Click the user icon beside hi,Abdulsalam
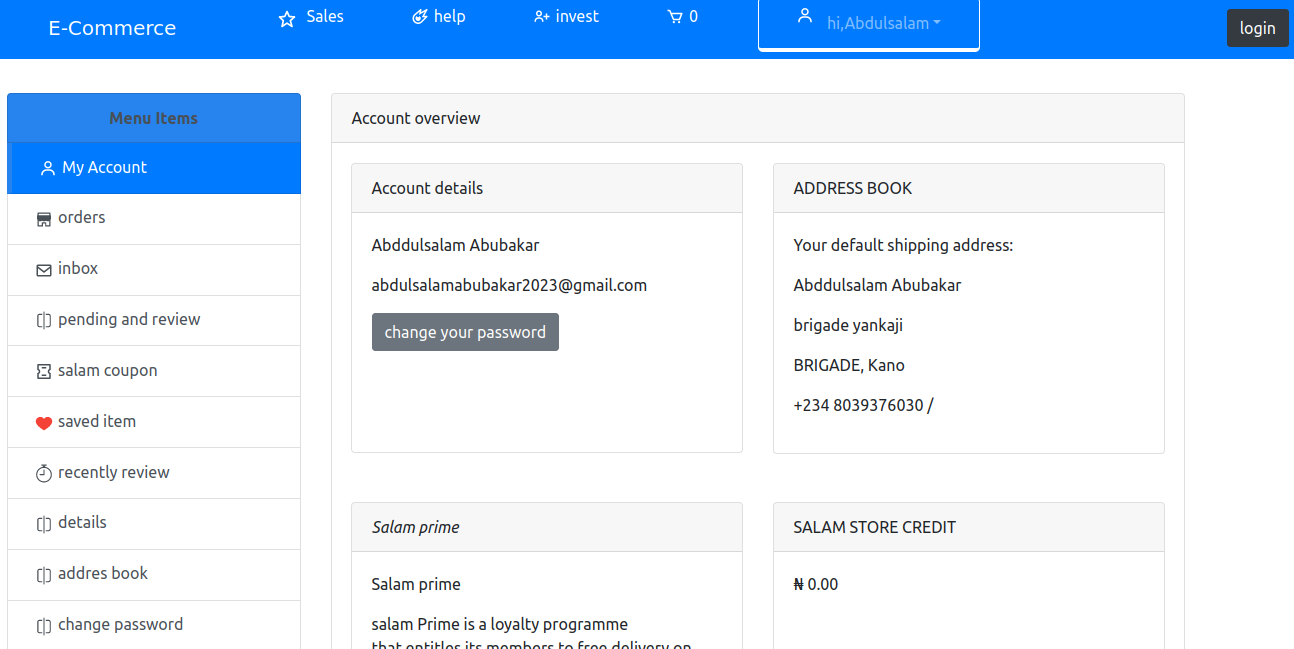1294x649 pixels. tap(804, 16)
